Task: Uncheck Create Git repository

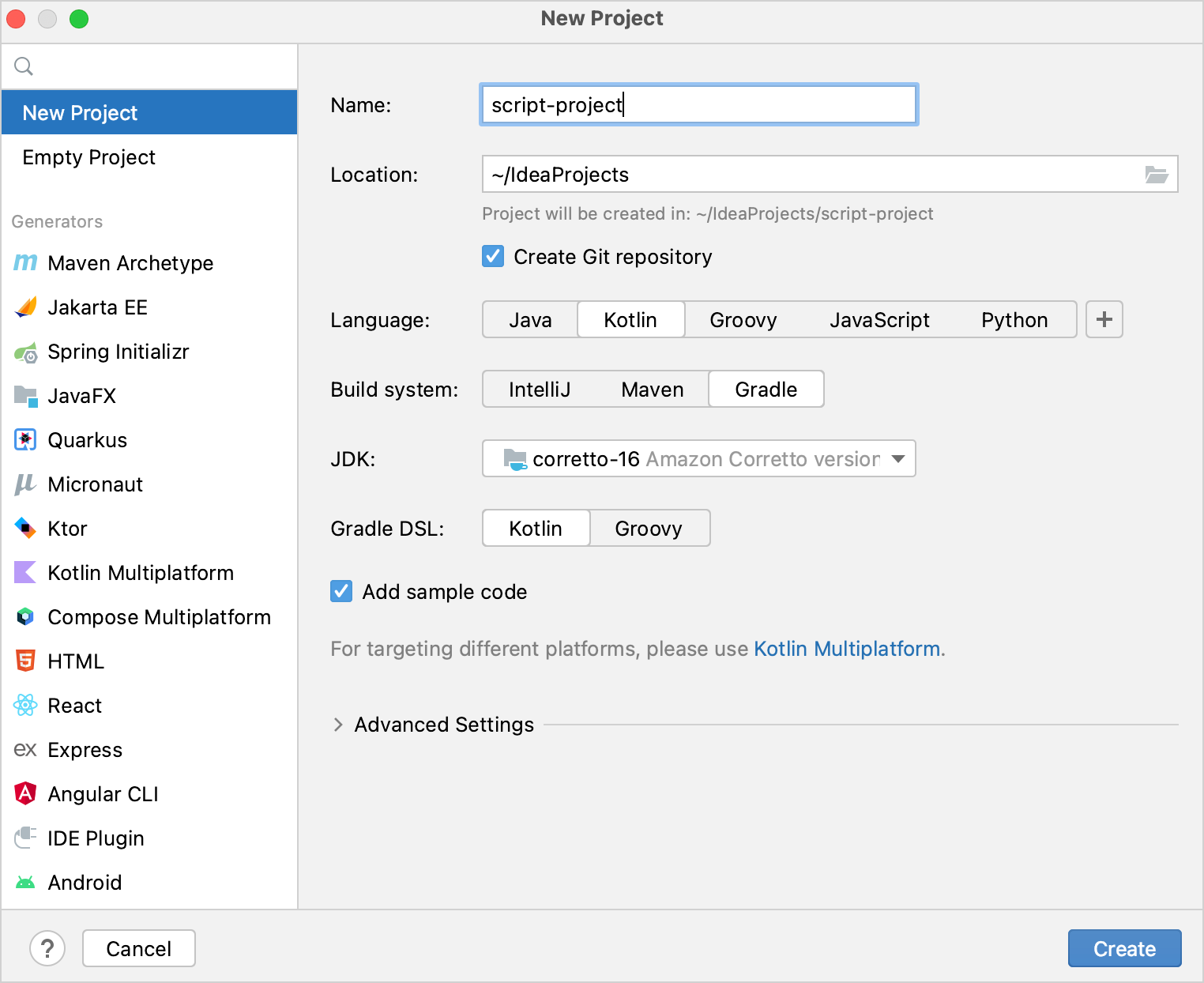Action: point(493,257)
